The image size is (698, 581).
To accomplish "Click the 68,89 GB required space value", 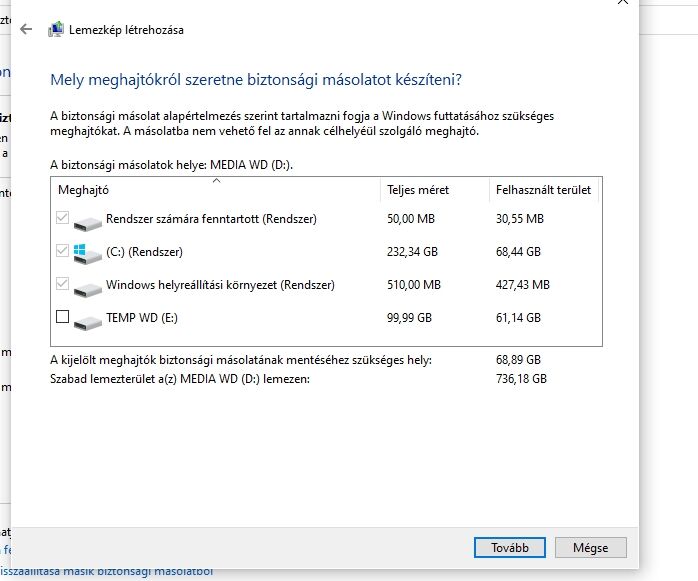I will [x=518, y=360].
